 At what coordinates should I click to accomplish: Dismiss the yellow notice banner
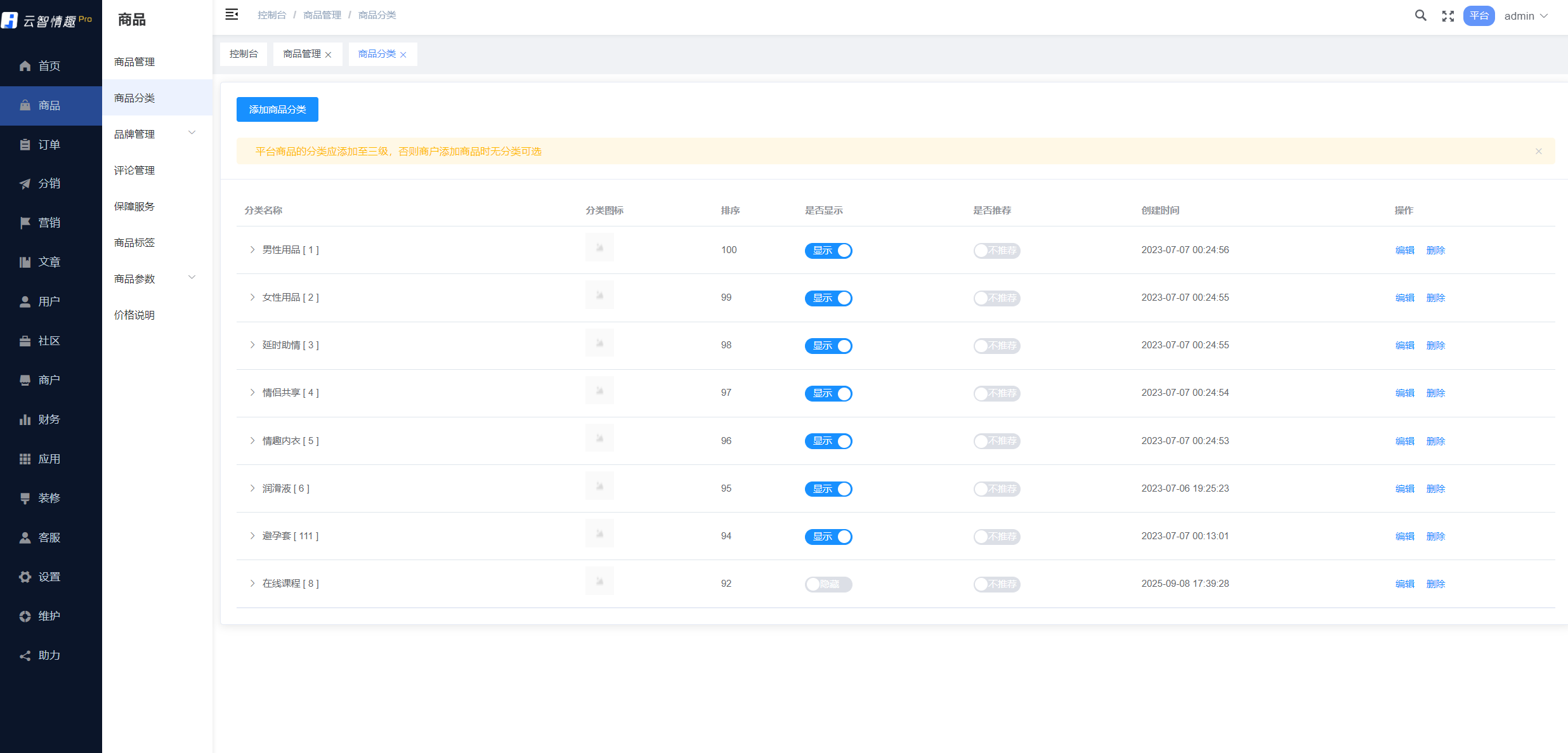[1538, 151]
